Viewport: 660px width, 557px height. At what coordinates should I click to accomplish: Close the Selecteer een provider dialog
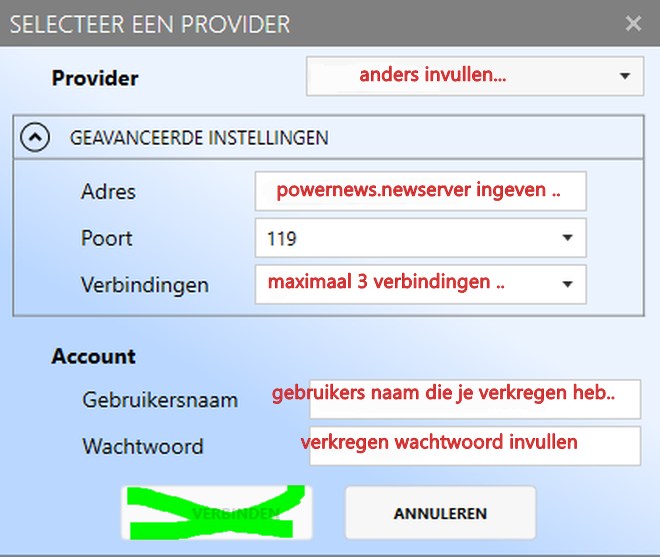click(x=633, y=24)
